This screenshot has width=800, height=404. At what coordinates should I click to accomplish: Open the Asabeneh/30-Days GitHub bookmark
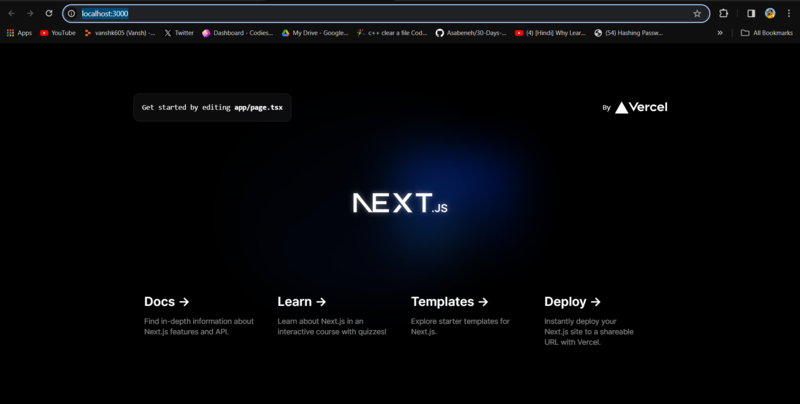coord(471,33)
